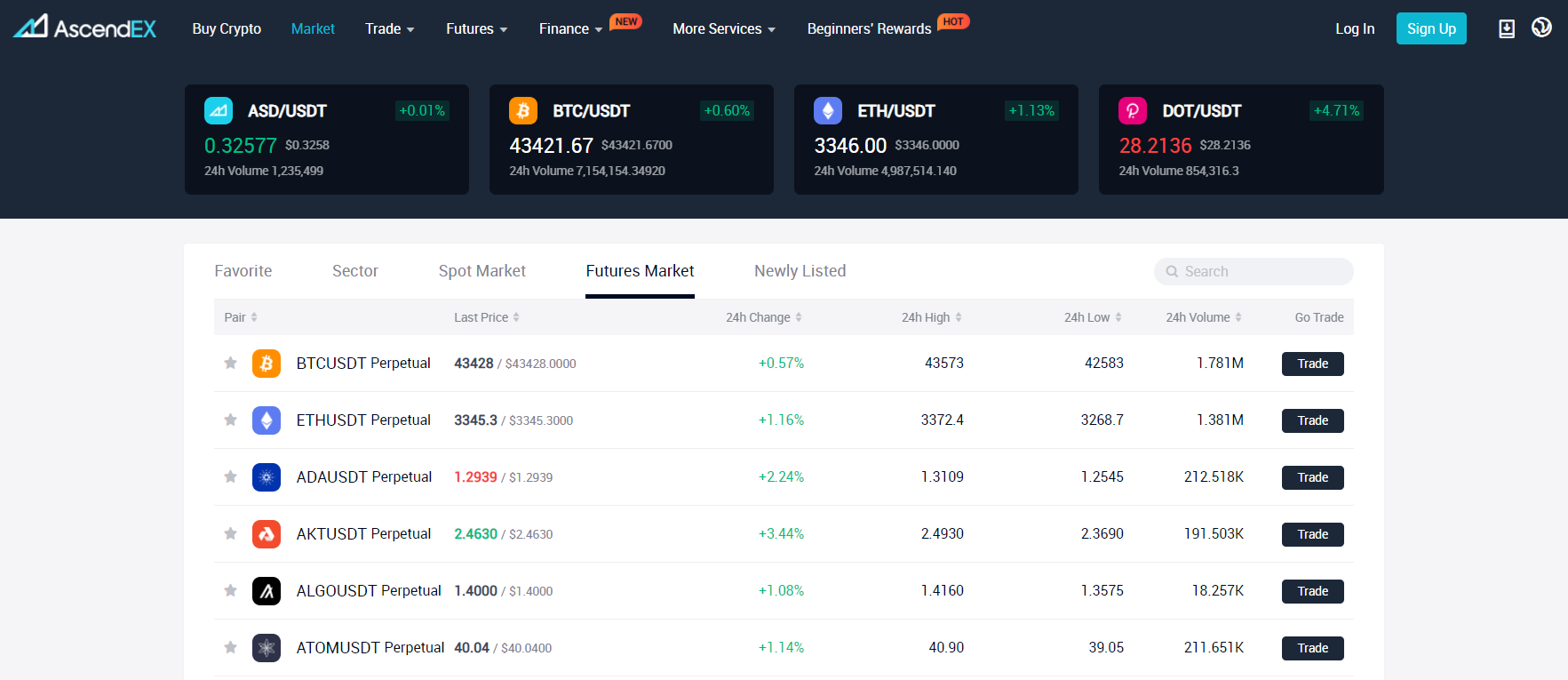This screenshot has width=1568, height=680.
Task: Click Trade for ALGOUSDT Perpetual
Action: pos(1312,591)
